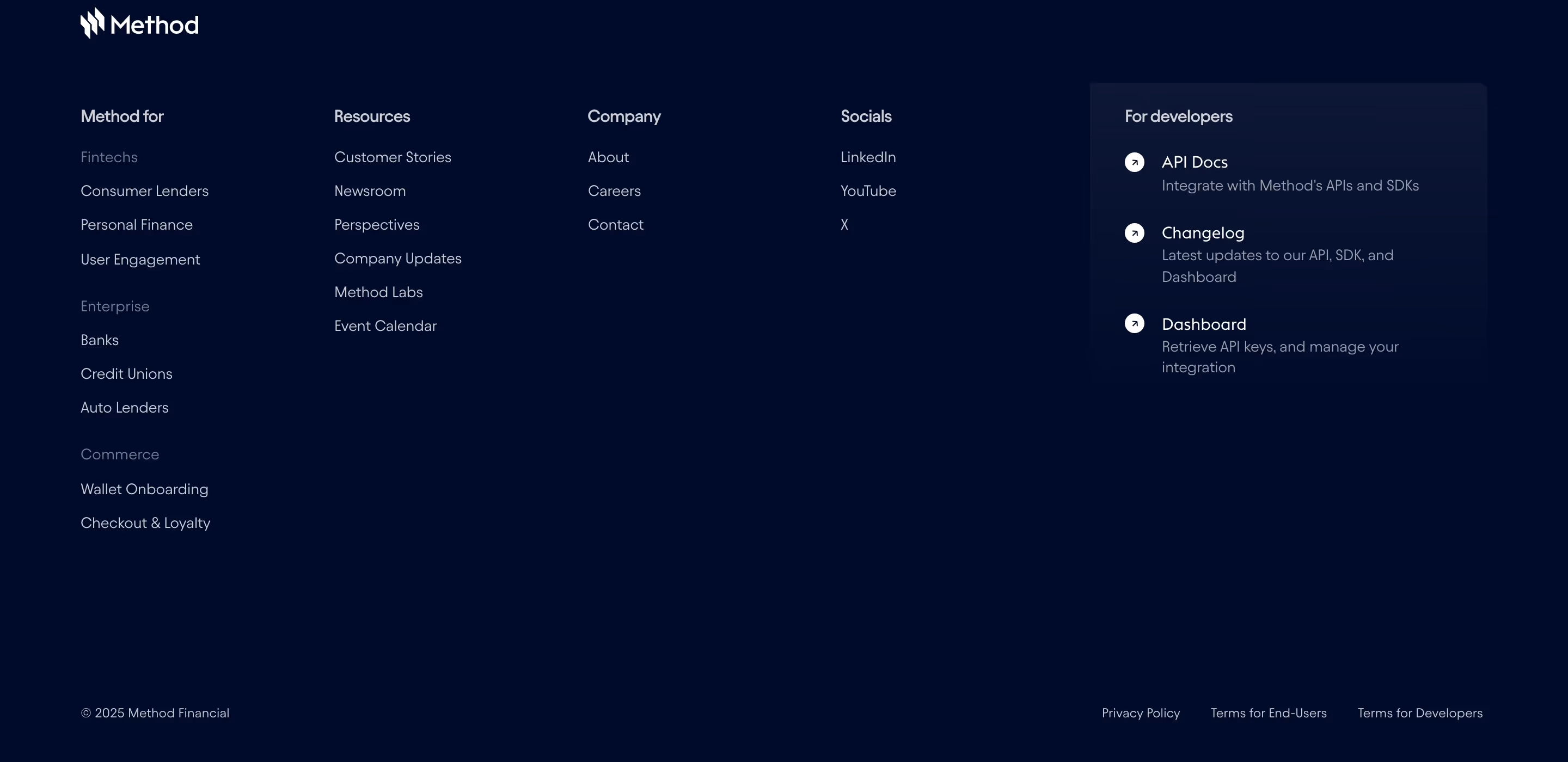The image size is (1568, 762).
Task: Visit the Credit Unions link
Action: click(x=126, y=374)
